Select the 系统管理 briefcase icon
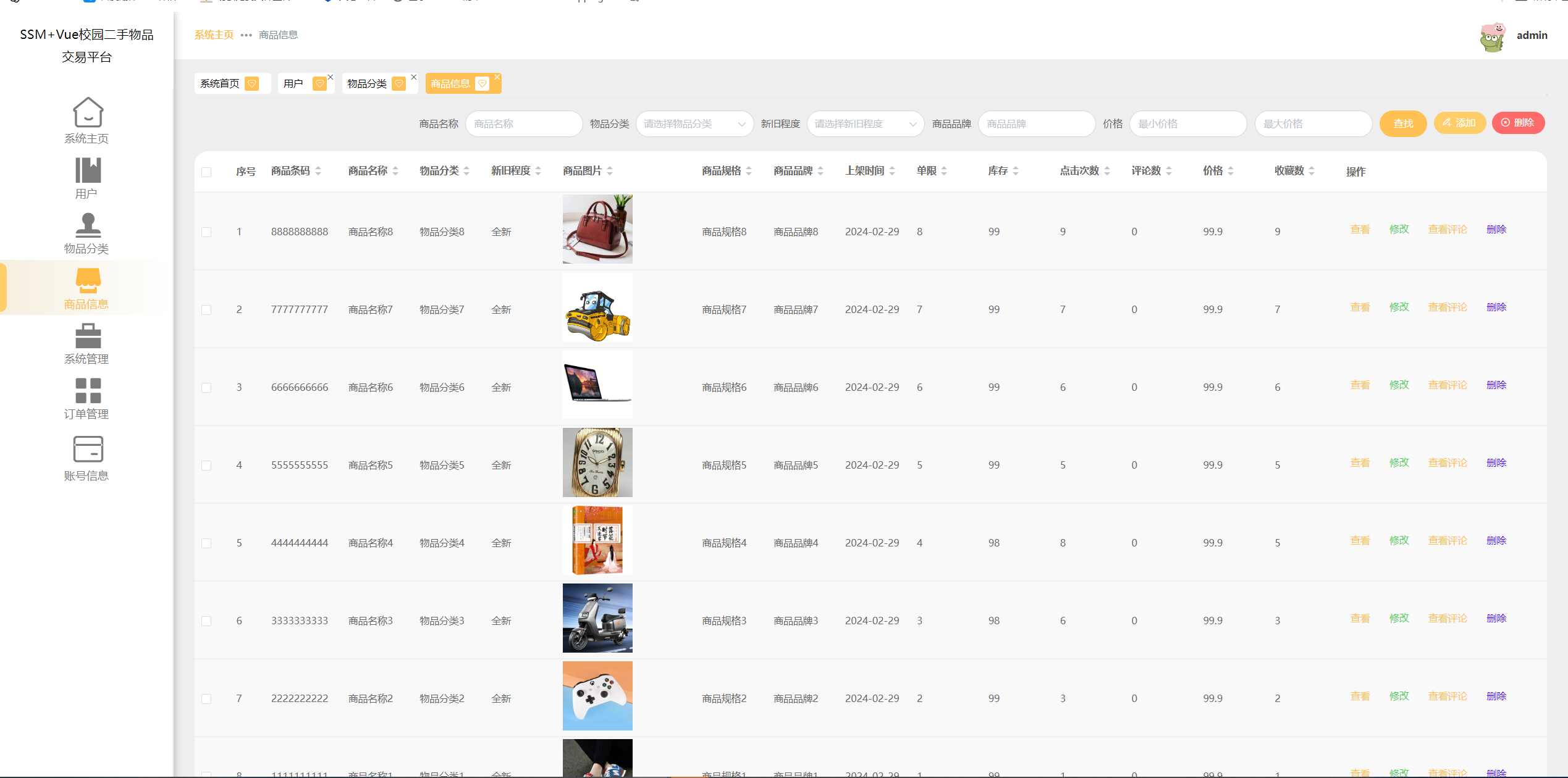 (x=88, y=337)
